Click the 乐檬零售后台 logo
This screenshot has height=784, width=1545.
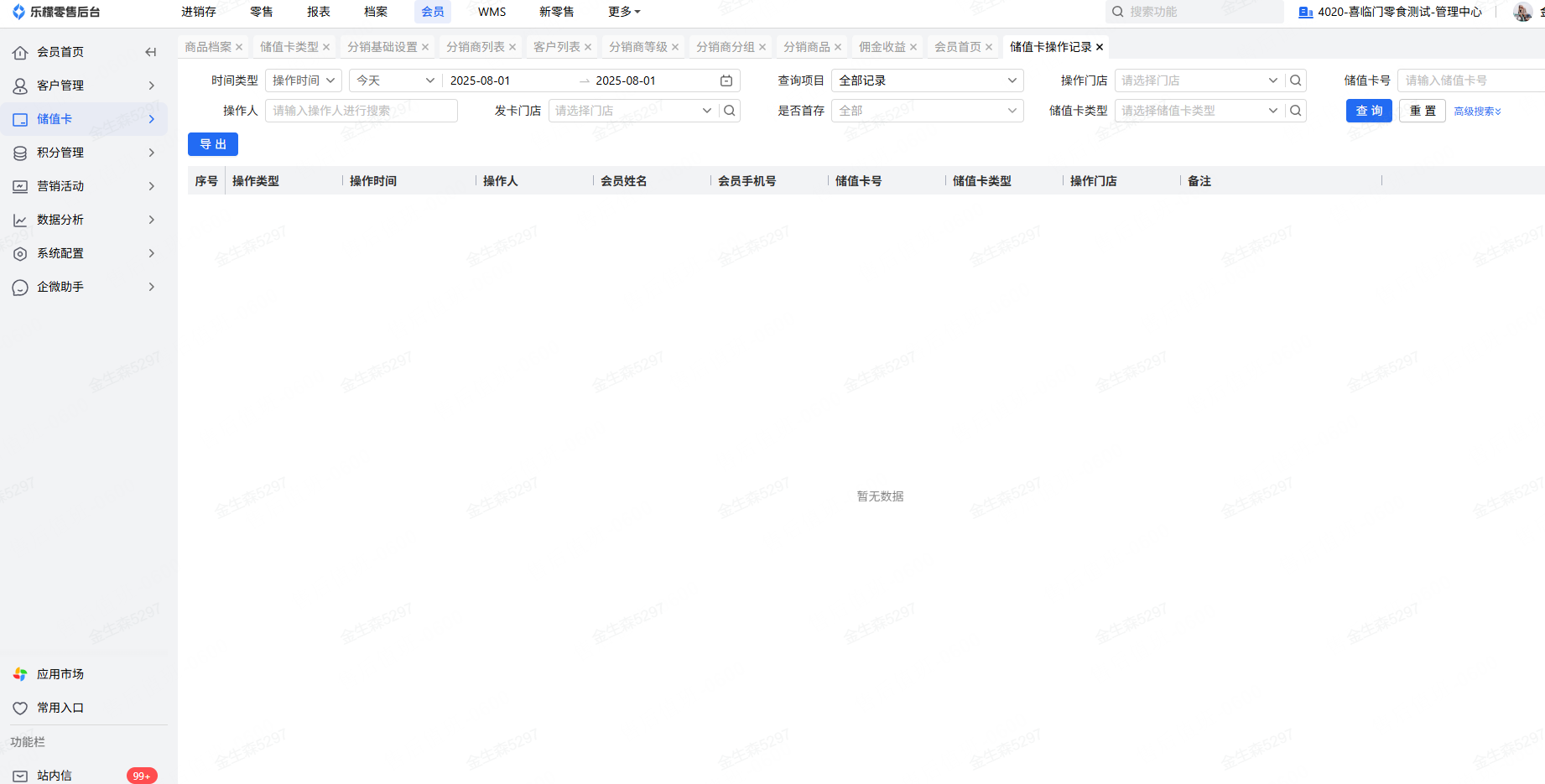[56, 12]
